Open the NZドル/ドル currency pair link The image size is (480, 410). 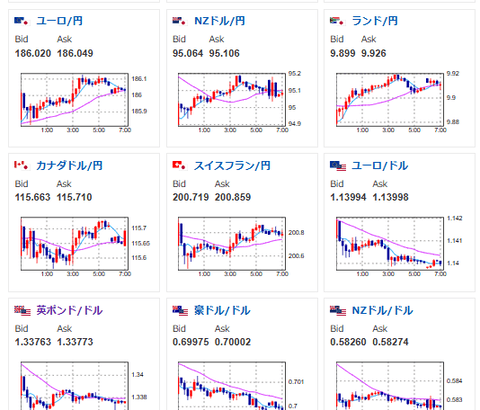382,310
